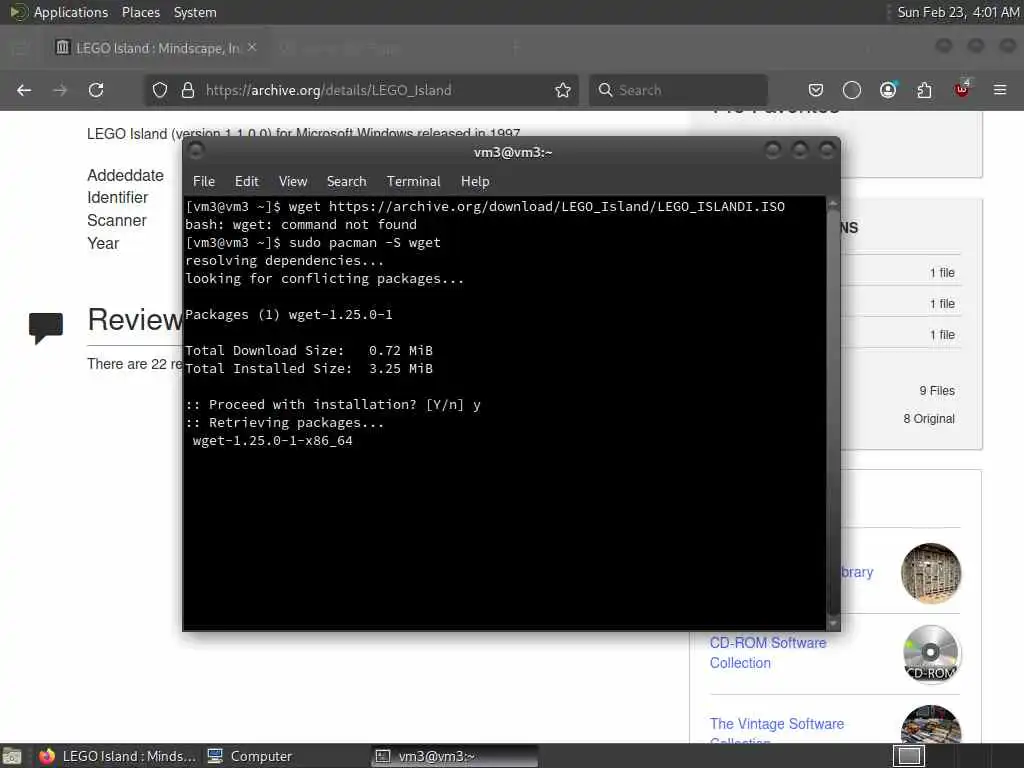Click the 'Identifier' metadata label
1024x768 pixels.
pos(118,198)
